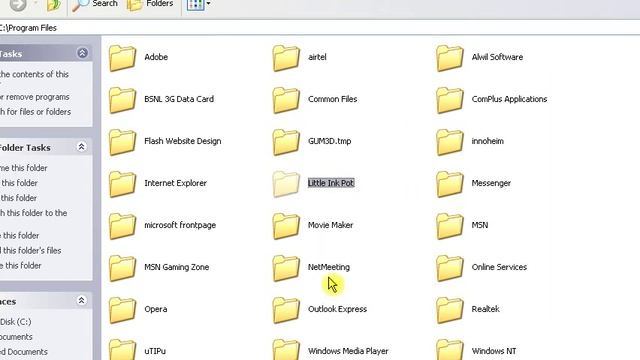Select the Common Files folder name
The height and width of the screenshot is (360, 640).
[x=332, y=99]
